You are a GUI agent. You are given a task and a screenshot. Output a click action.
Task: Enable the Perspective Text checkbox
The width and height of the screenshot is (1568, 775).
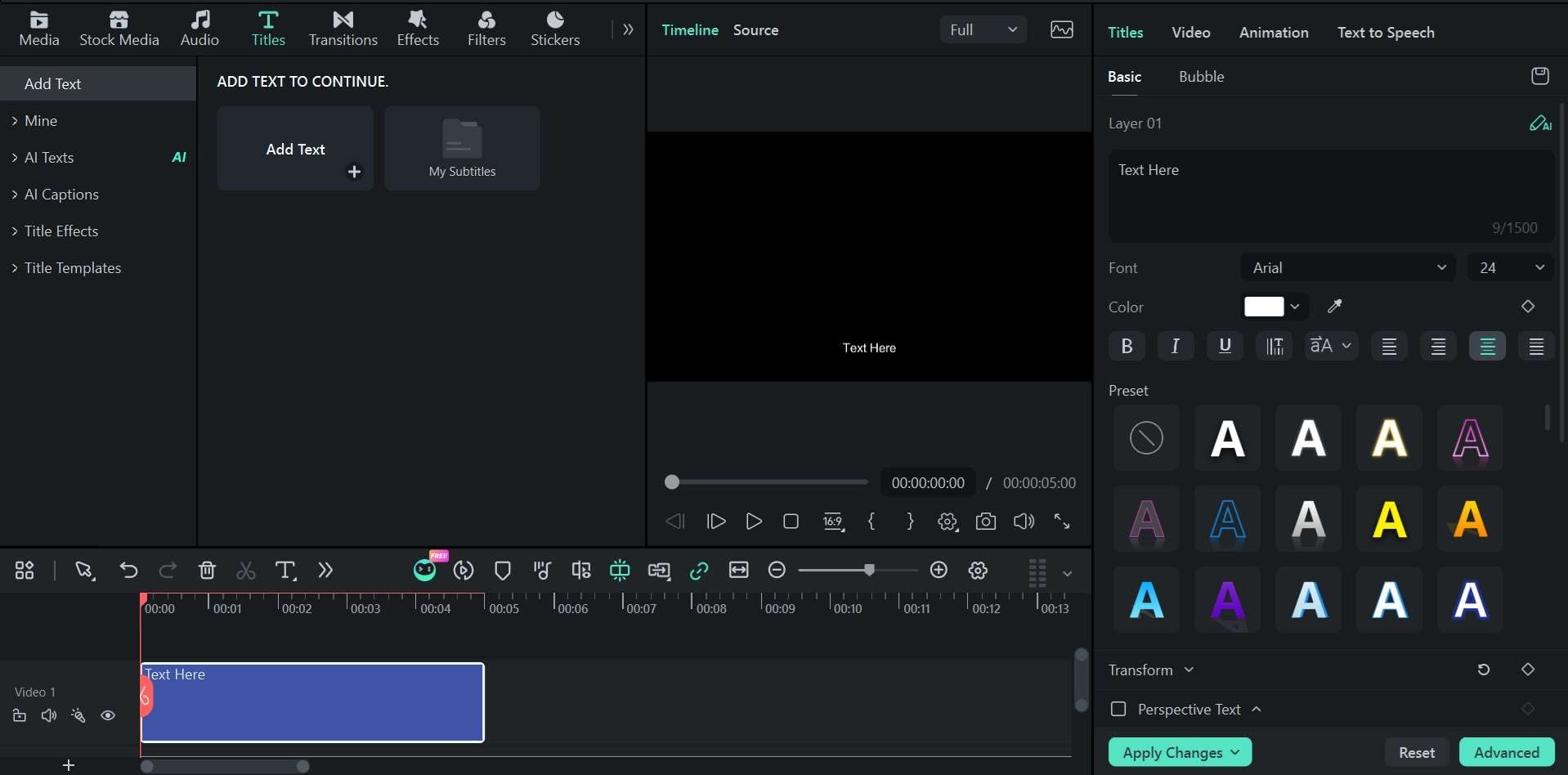(1118, 709)
